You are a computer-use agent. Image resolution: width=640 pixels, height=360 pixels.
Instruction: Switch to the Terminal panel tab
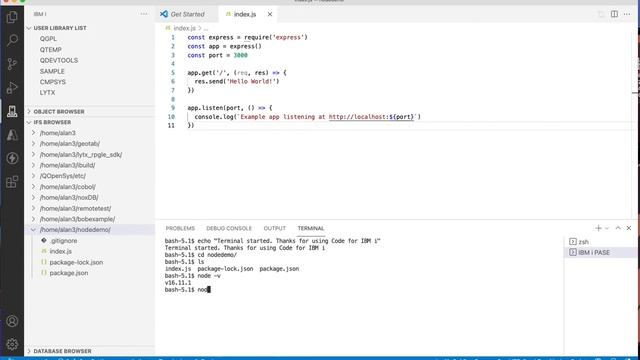click(x=311, y=228)
